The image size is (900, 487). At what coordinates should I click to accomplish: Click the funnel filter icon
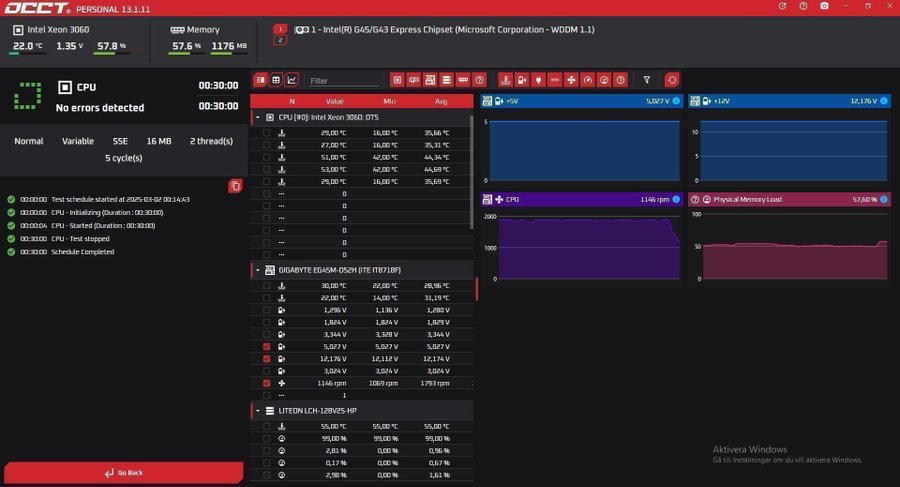(647, 80)
